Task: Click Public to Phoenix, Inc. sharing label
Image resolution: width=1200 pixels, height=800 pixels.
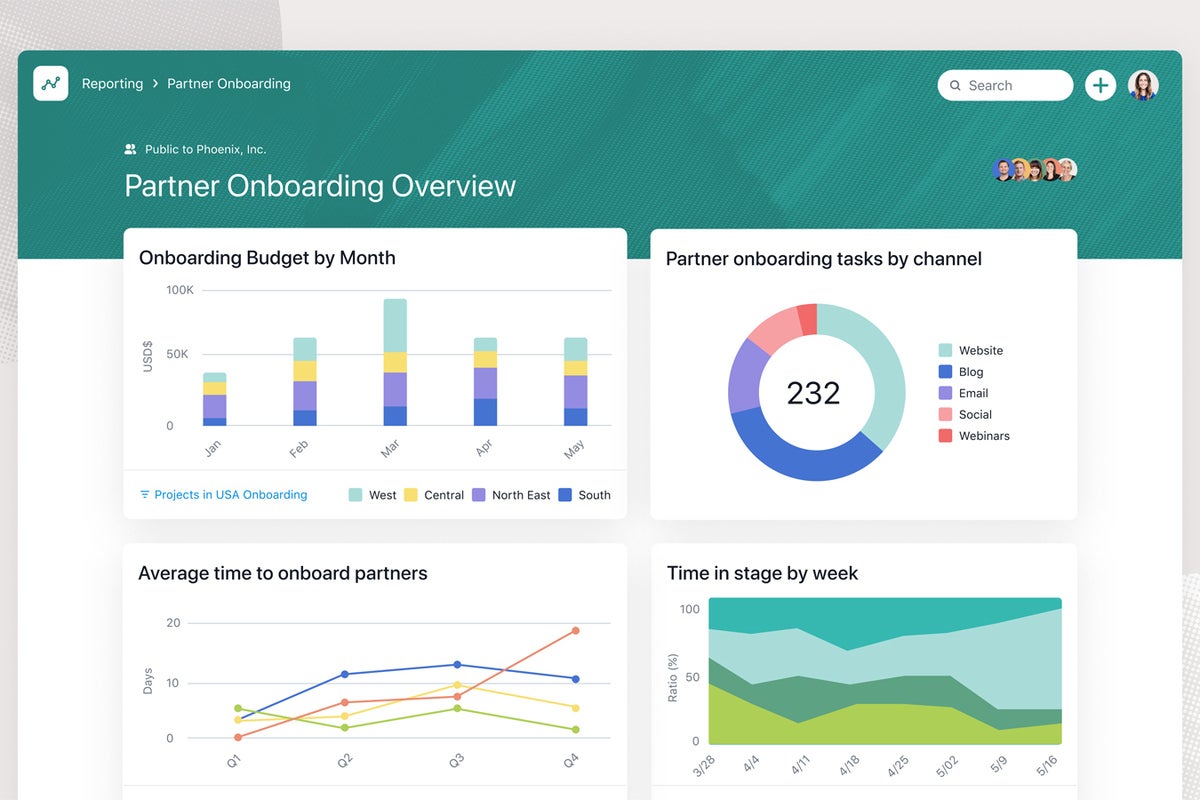Action: point(205,149)
